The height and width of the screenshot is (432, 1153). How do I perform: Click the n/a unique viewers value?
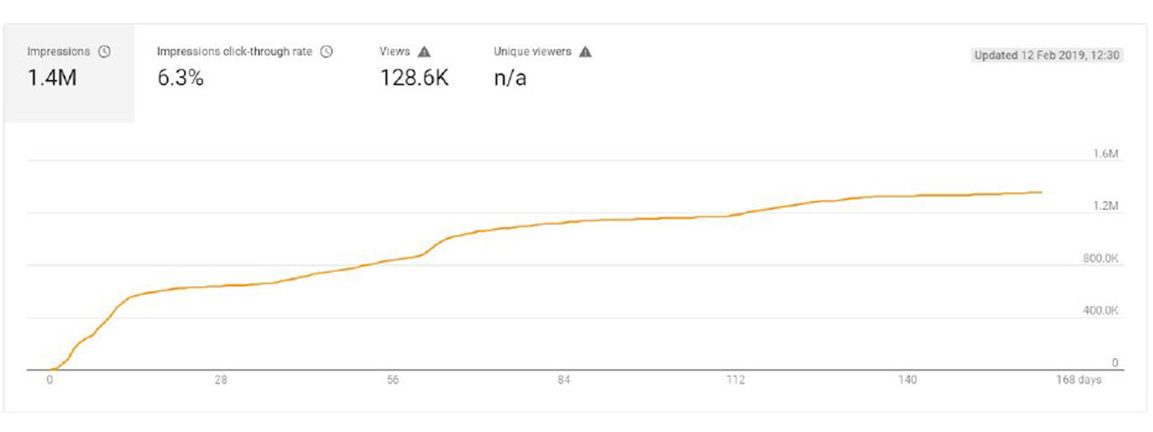point(510,79)
